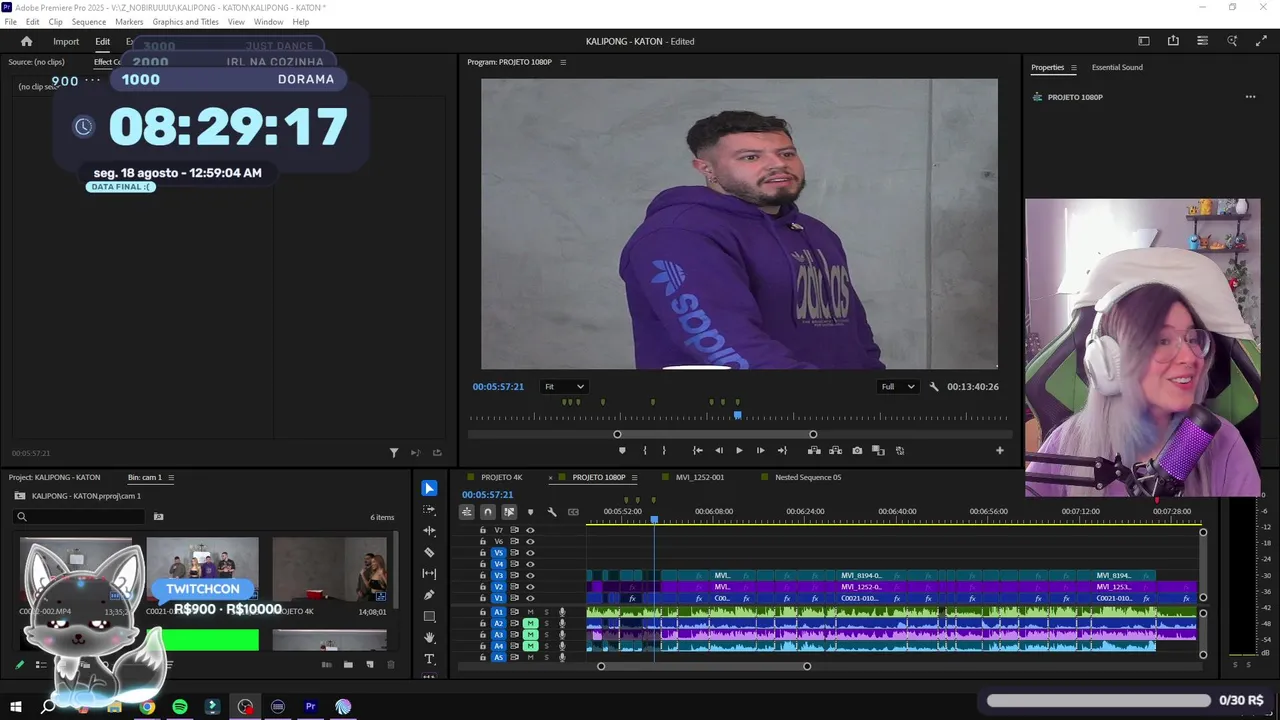The height and width of the screenshot is (720, 1280).
Task: Switch to the Import tab
Action: 66,42
